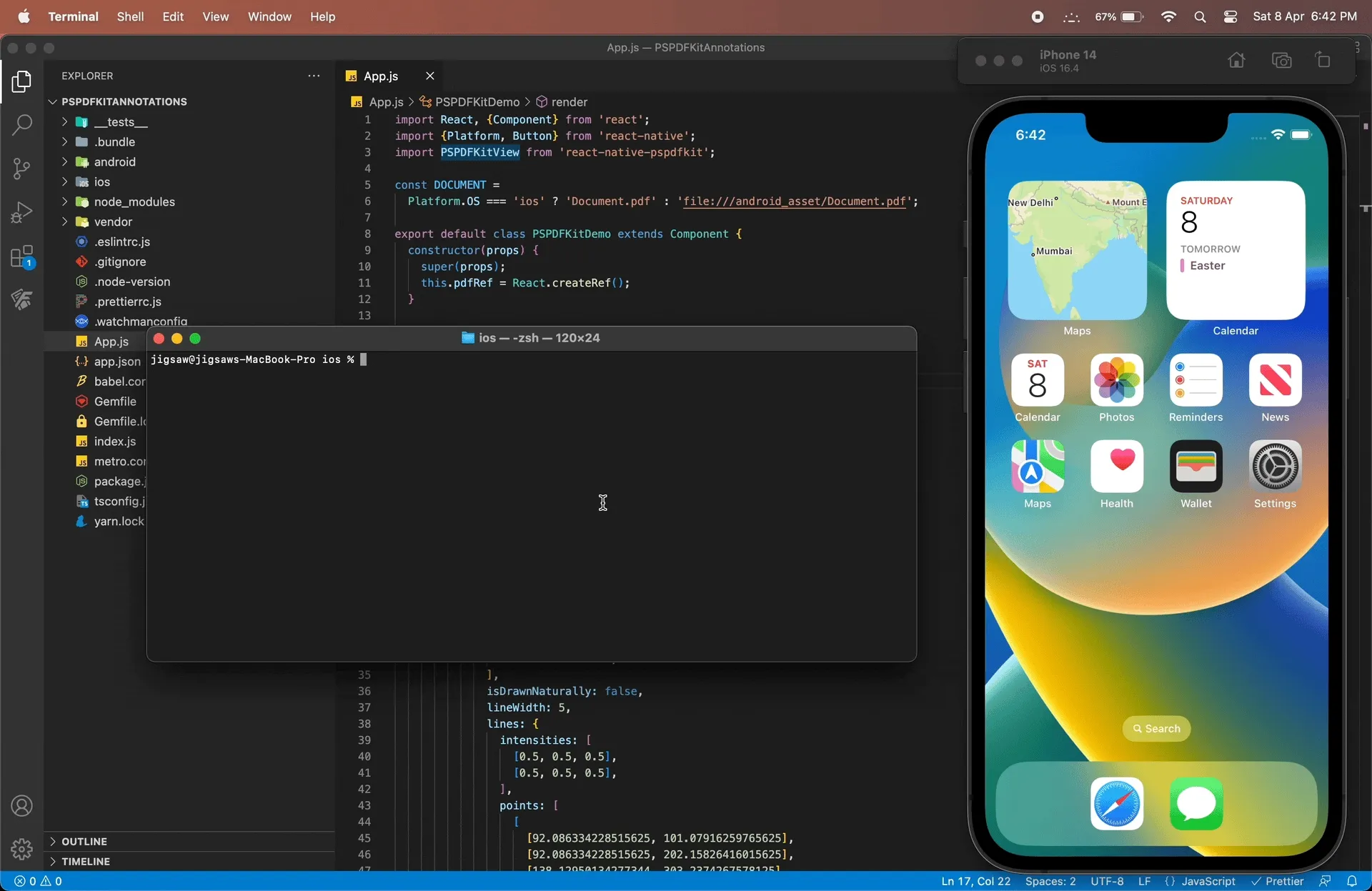Viewport: 1372px width, 891px height.
Task: Open the Run and Debug view
Action: click(21, 211)
